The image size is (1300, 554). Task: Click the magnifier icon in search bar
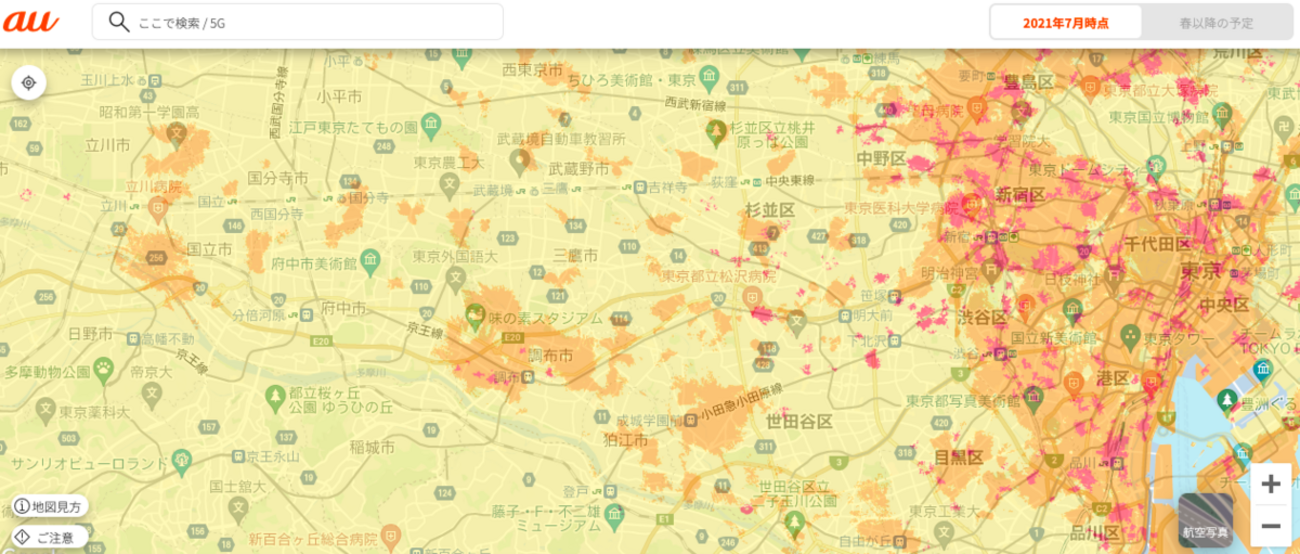(120, 21)
